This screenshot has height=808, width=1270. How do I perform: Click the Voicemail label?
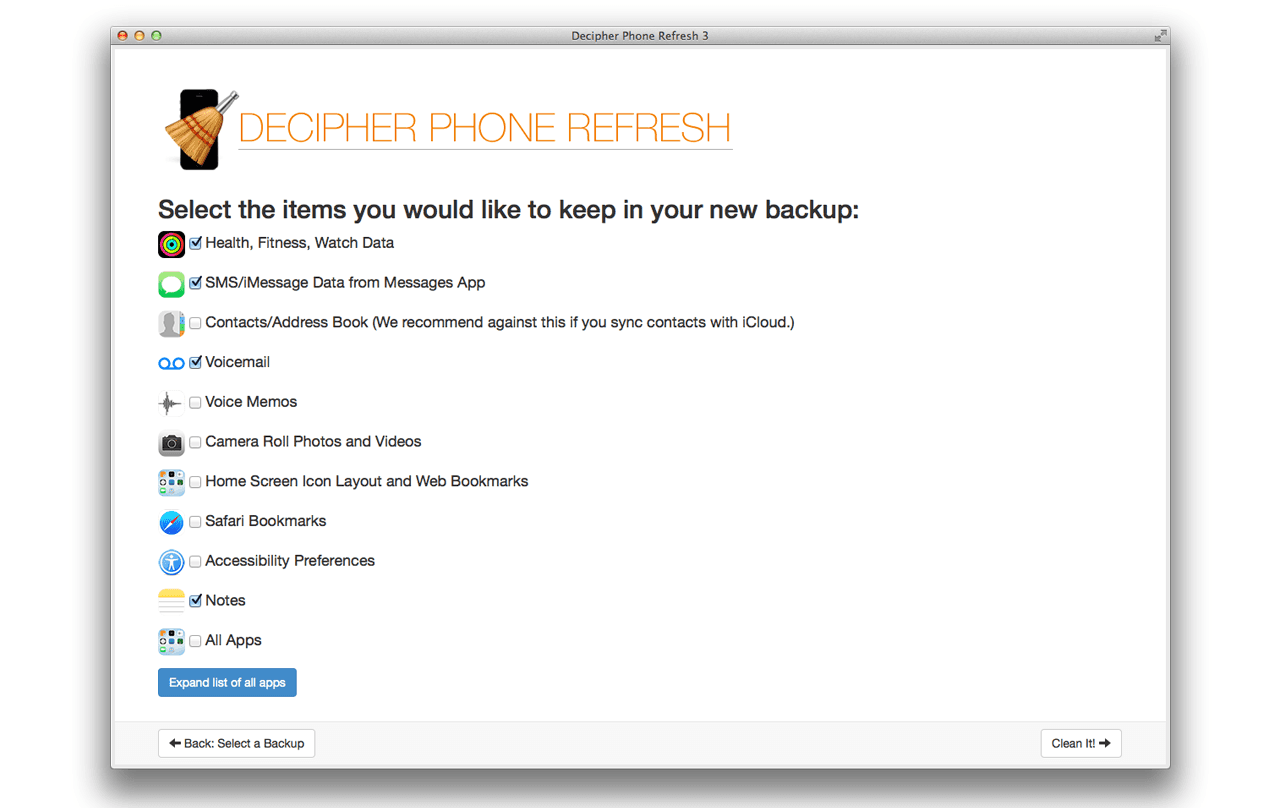pyautogui.click(x=238, y=362)
